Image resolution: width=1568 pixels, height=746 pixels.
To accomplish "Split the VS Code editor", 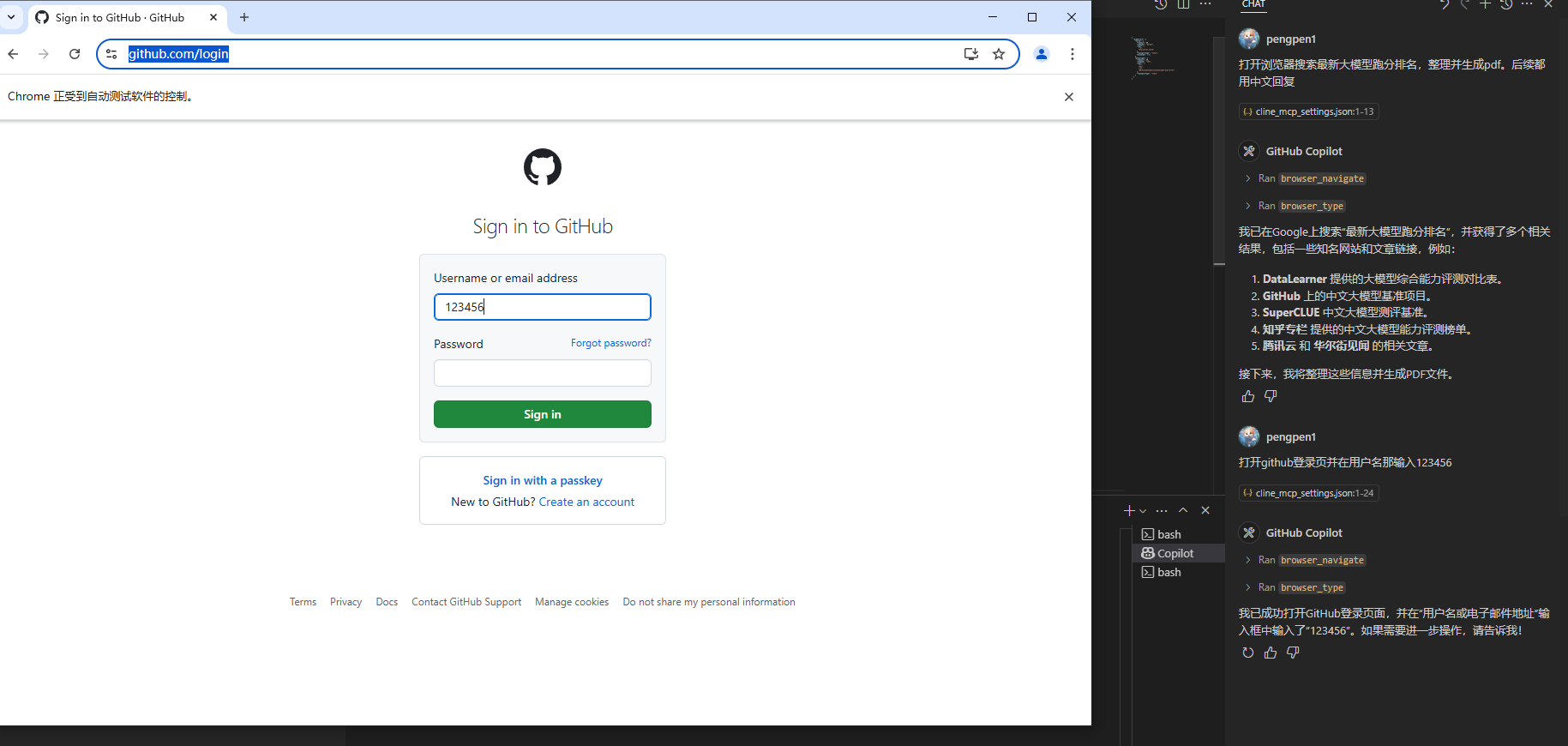I will click(1184, 3).
